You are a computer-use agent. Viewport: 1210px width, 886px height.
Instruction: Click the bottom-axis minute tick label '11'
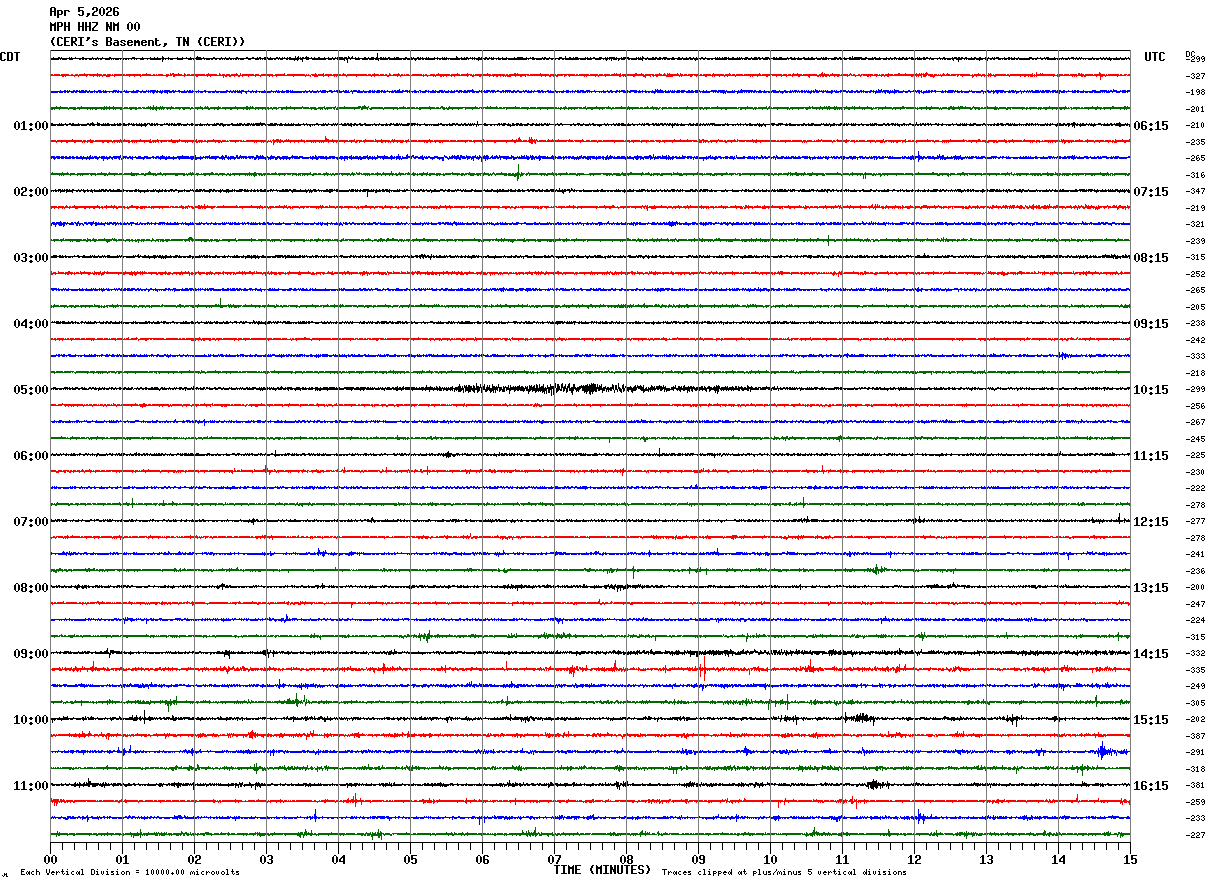[842, 859]
